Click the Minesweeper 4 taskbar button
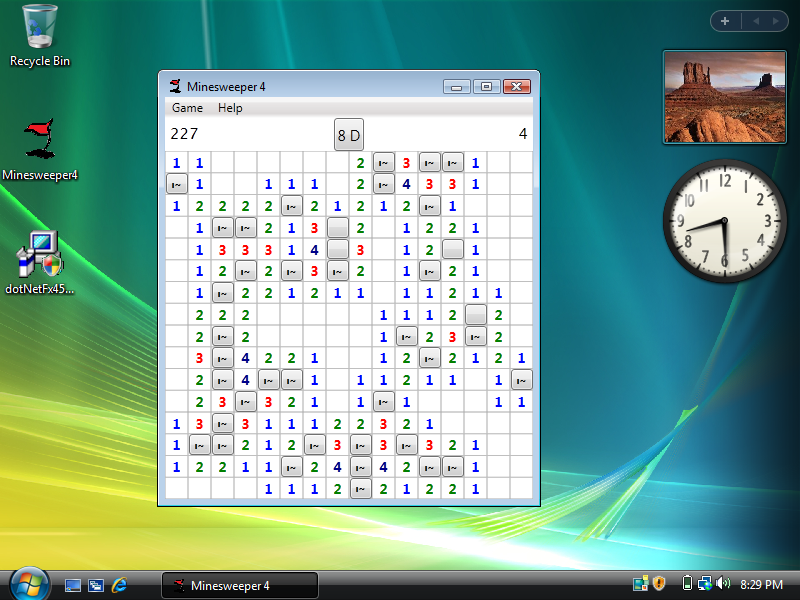The image size is (800, 600). (240, 585)
